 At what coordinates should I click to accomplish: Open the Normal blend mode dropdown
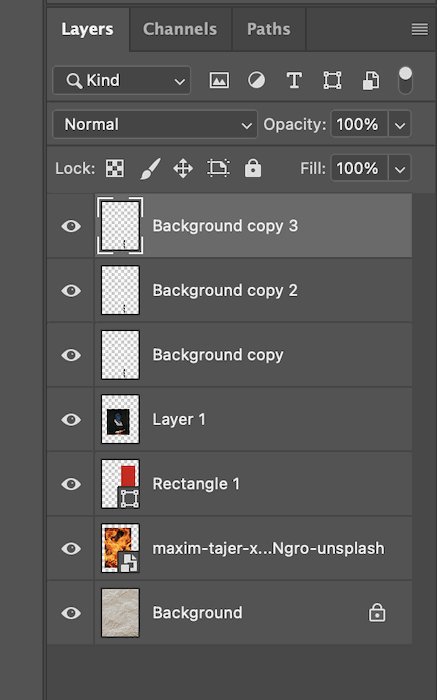(x=155, y=124)
